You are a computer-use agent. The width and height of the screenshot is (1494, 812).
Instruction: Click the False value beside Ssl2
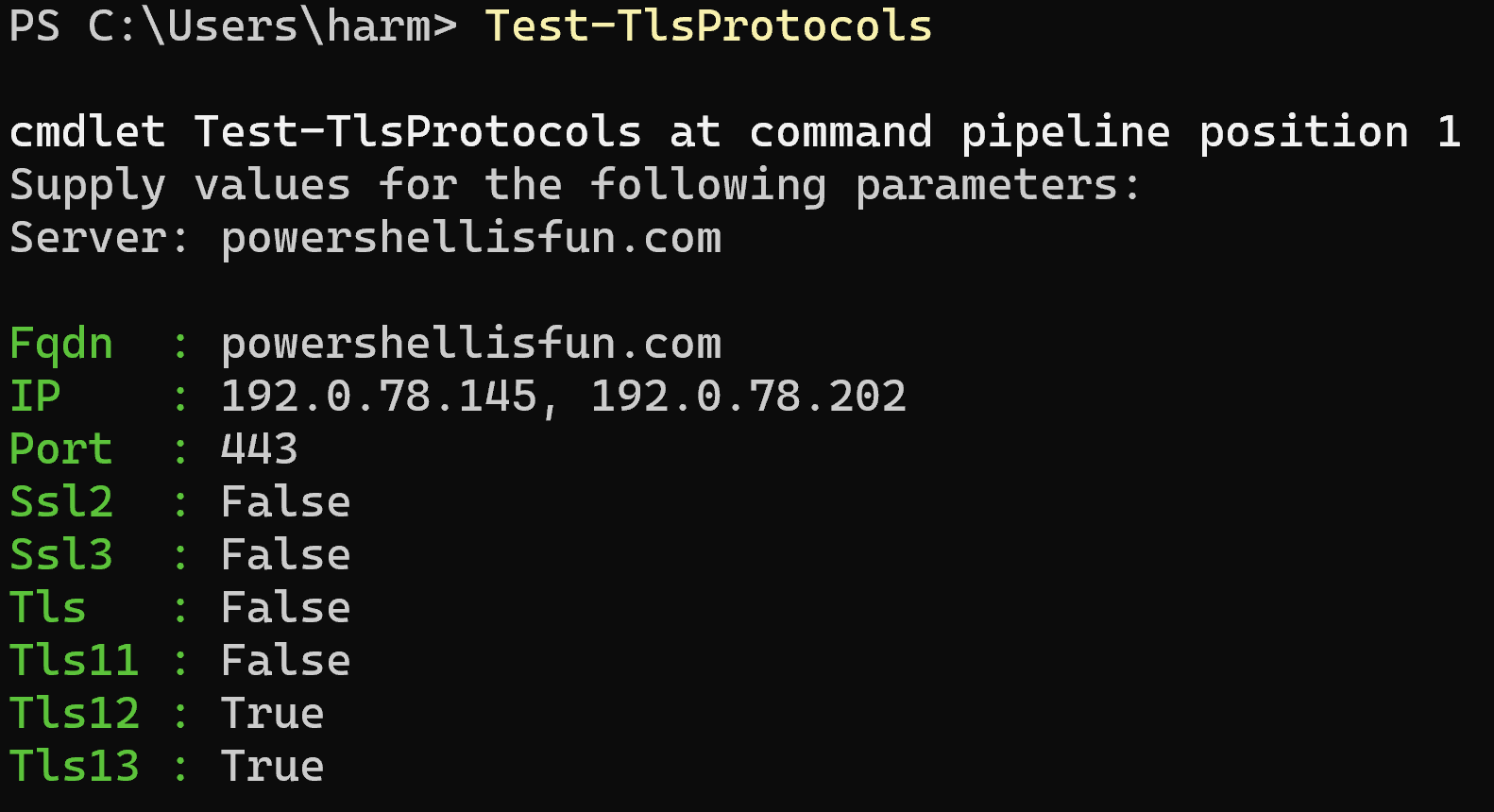pos(285,502)
